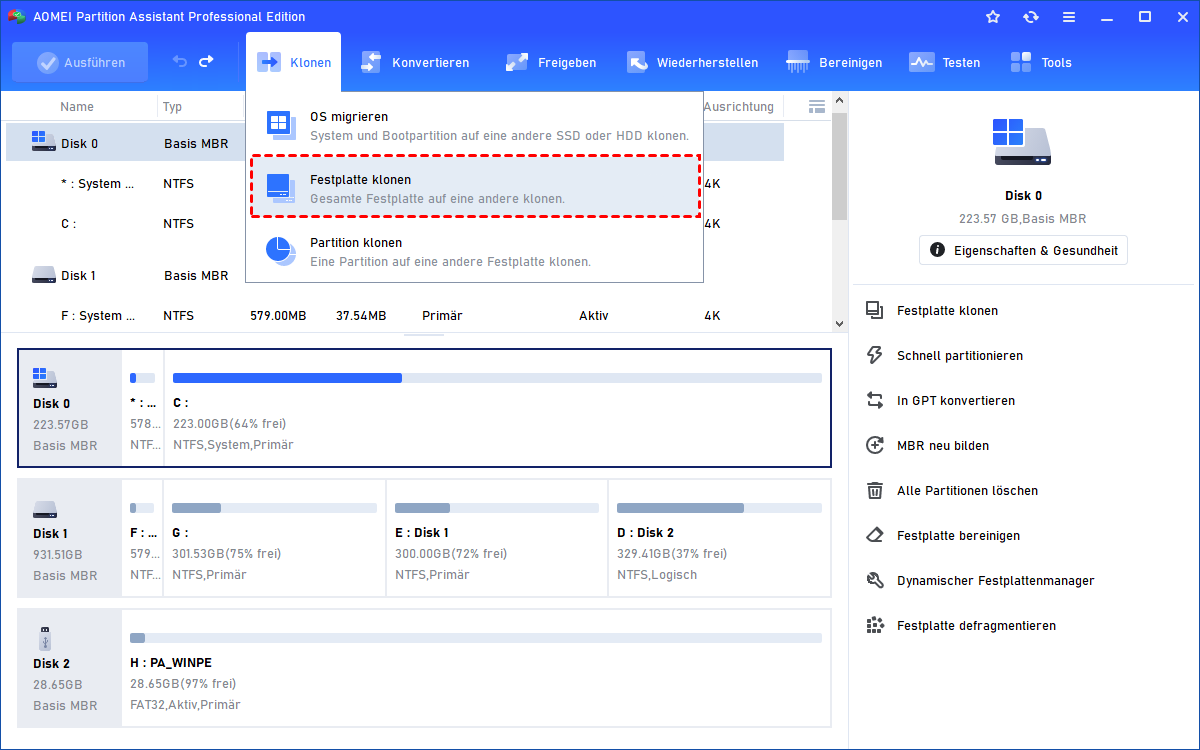Select the H : PA_WINPE partition block

476,668
